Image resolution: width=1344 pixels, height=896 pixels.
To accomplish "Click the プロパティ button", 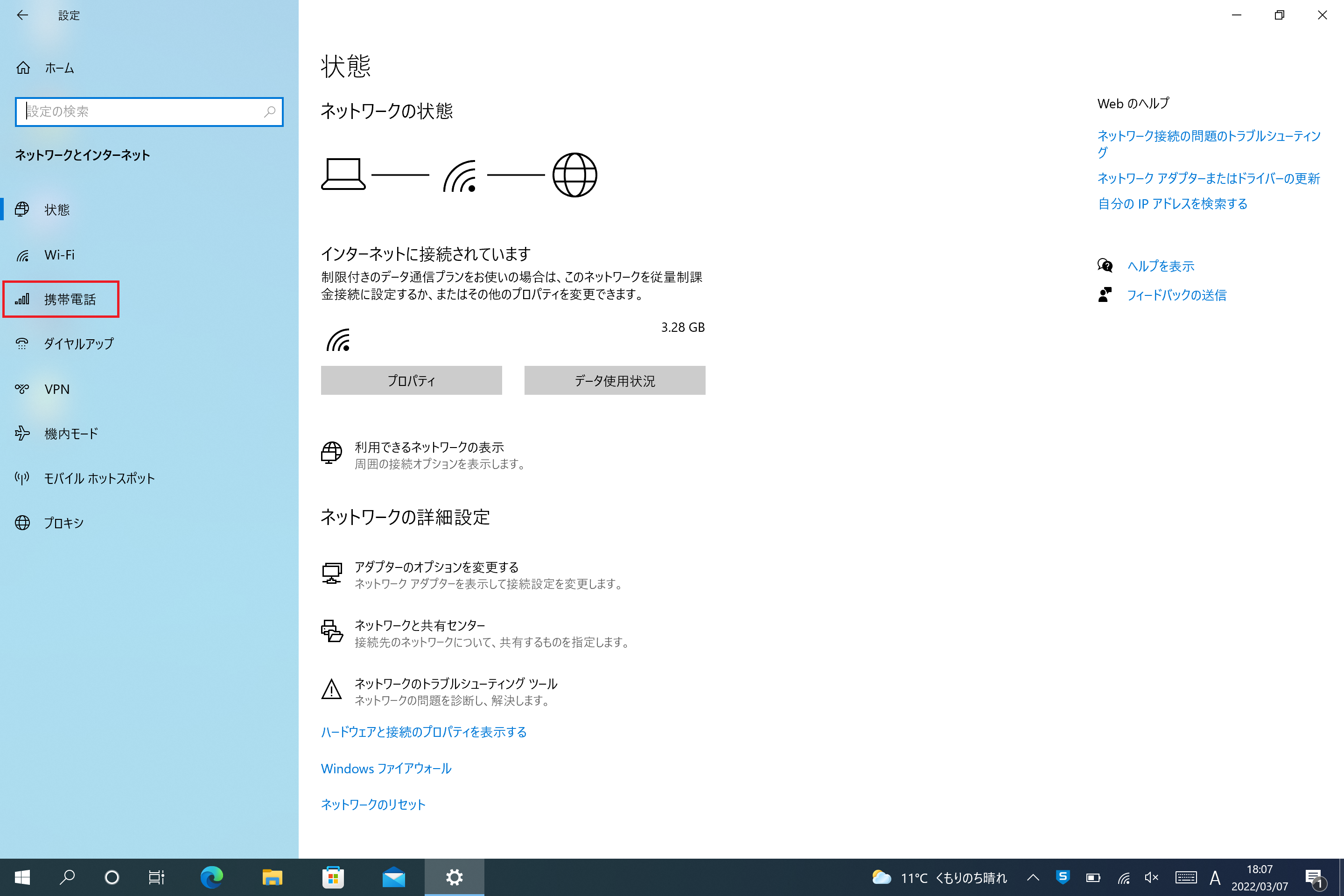I will tap(412, 381).
